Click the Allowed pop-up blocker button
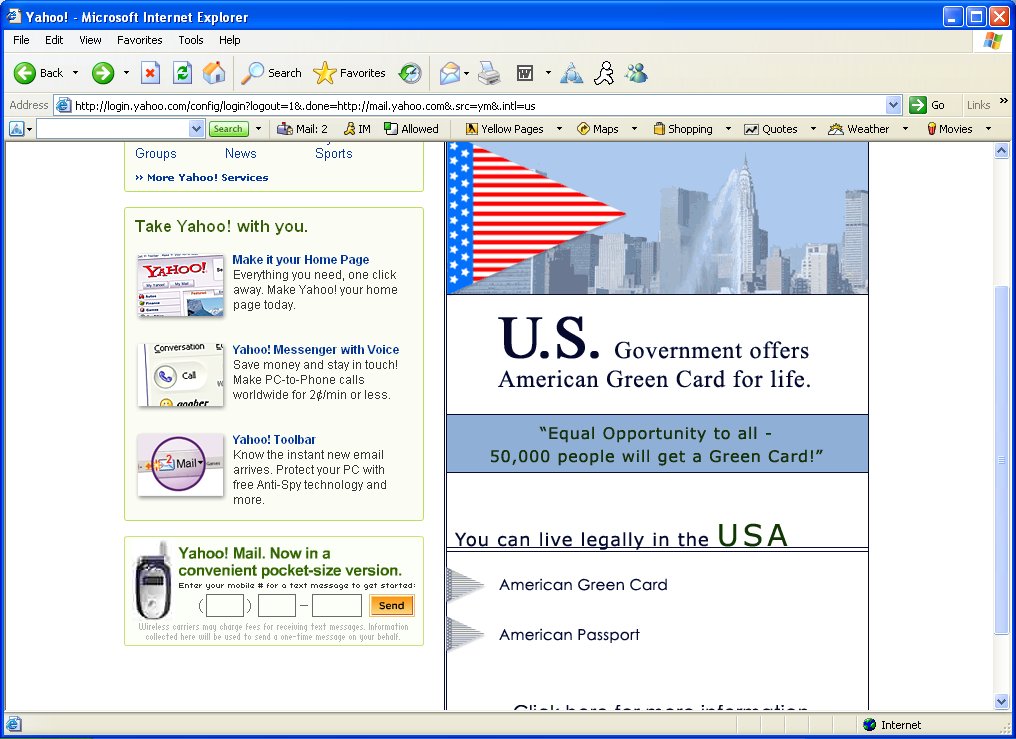Image resolution: width=1016 pixels, height=739 pixels. [411, 129]
